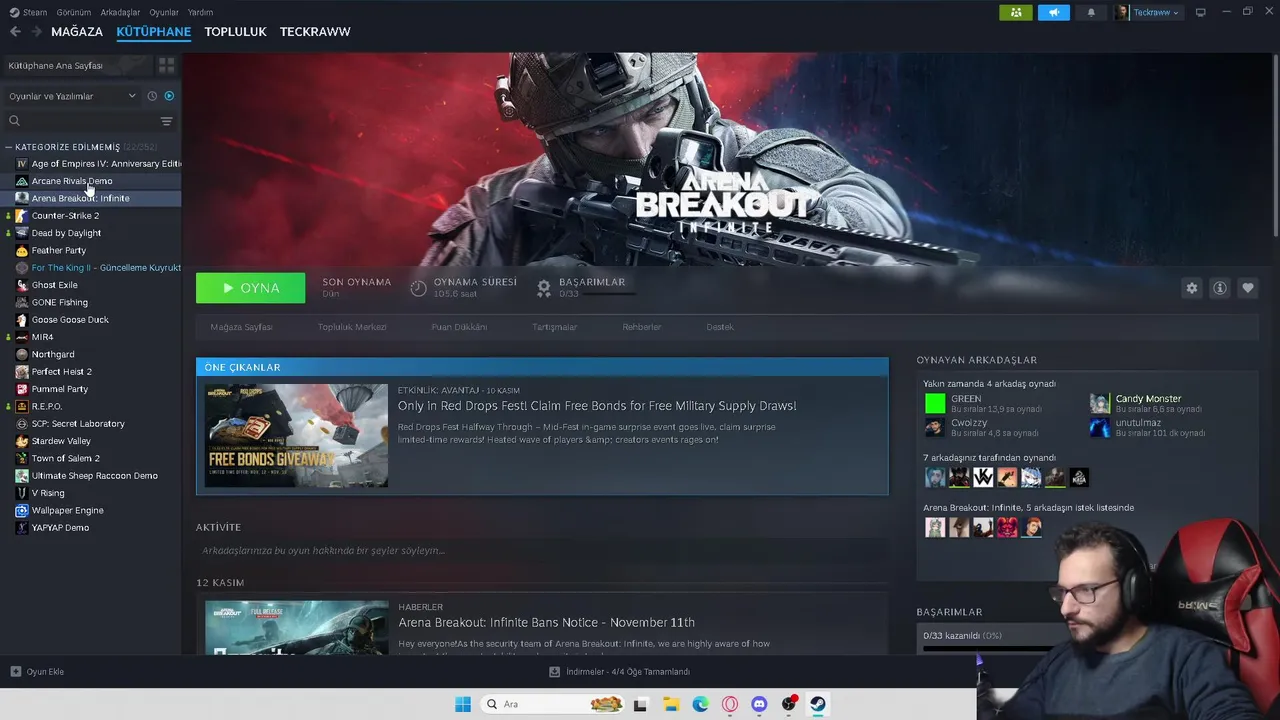Viewport: 1280px width, 720px height.
Task: Open the Destek link
Action: (x=720, y=327)
